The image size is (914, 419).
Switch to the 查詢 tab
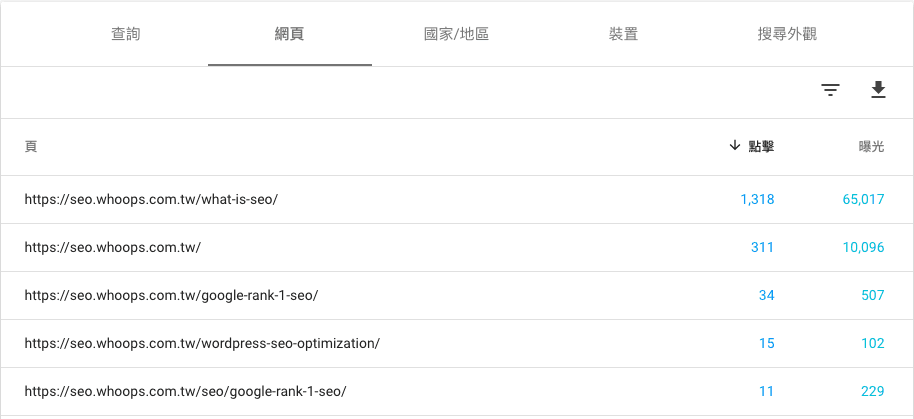pyautogui.click(x=125, y=34)
